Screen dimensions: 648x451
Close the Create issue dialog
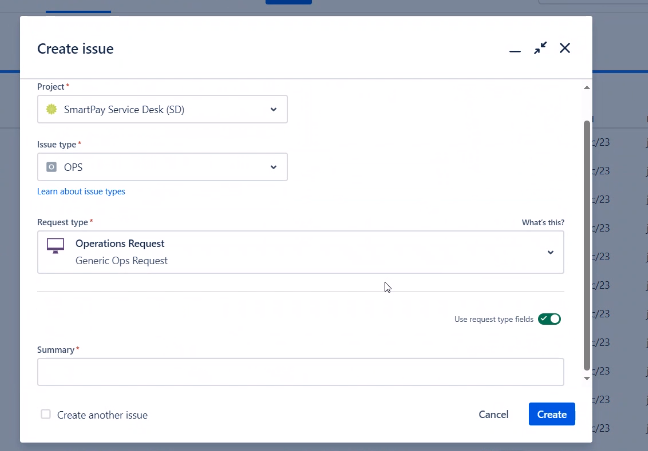tap(565, 48)
